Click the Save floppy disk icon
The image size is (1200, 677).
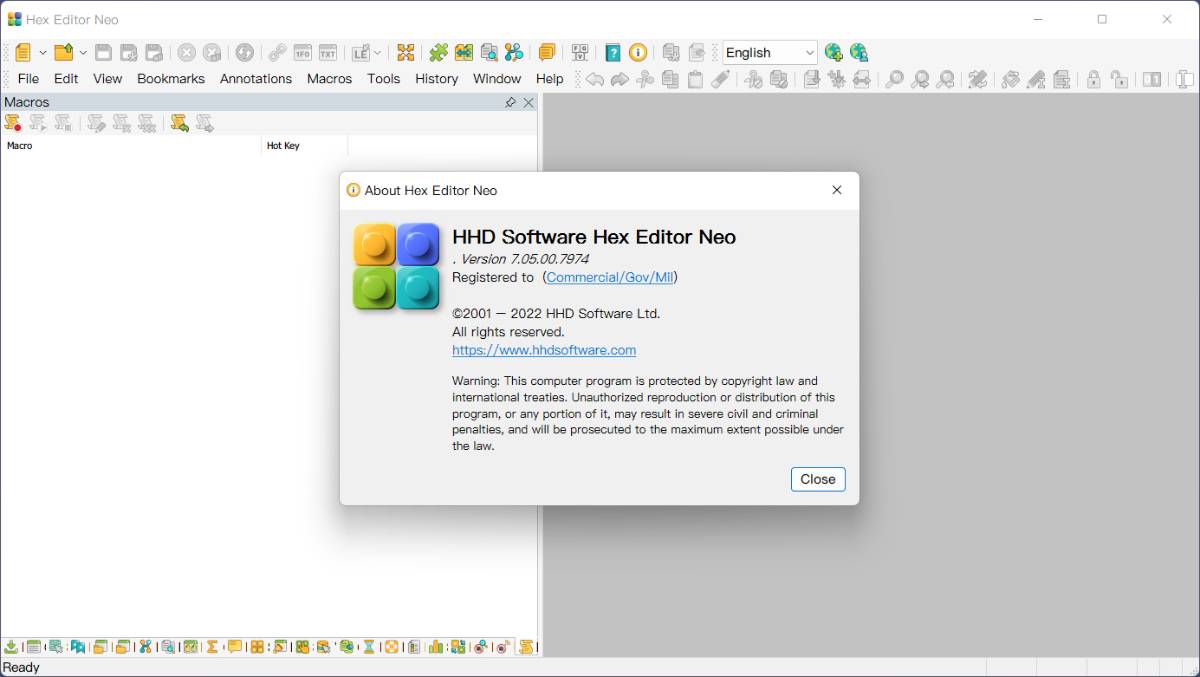103,53
